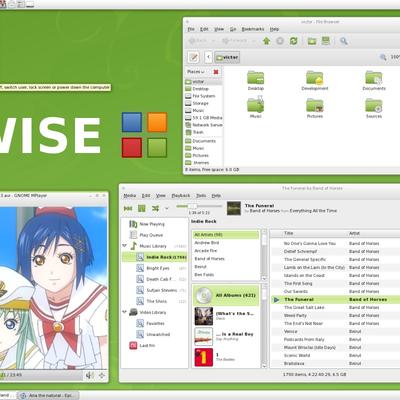Collapse the Video Library tree
400x400 pixels.
124,312
